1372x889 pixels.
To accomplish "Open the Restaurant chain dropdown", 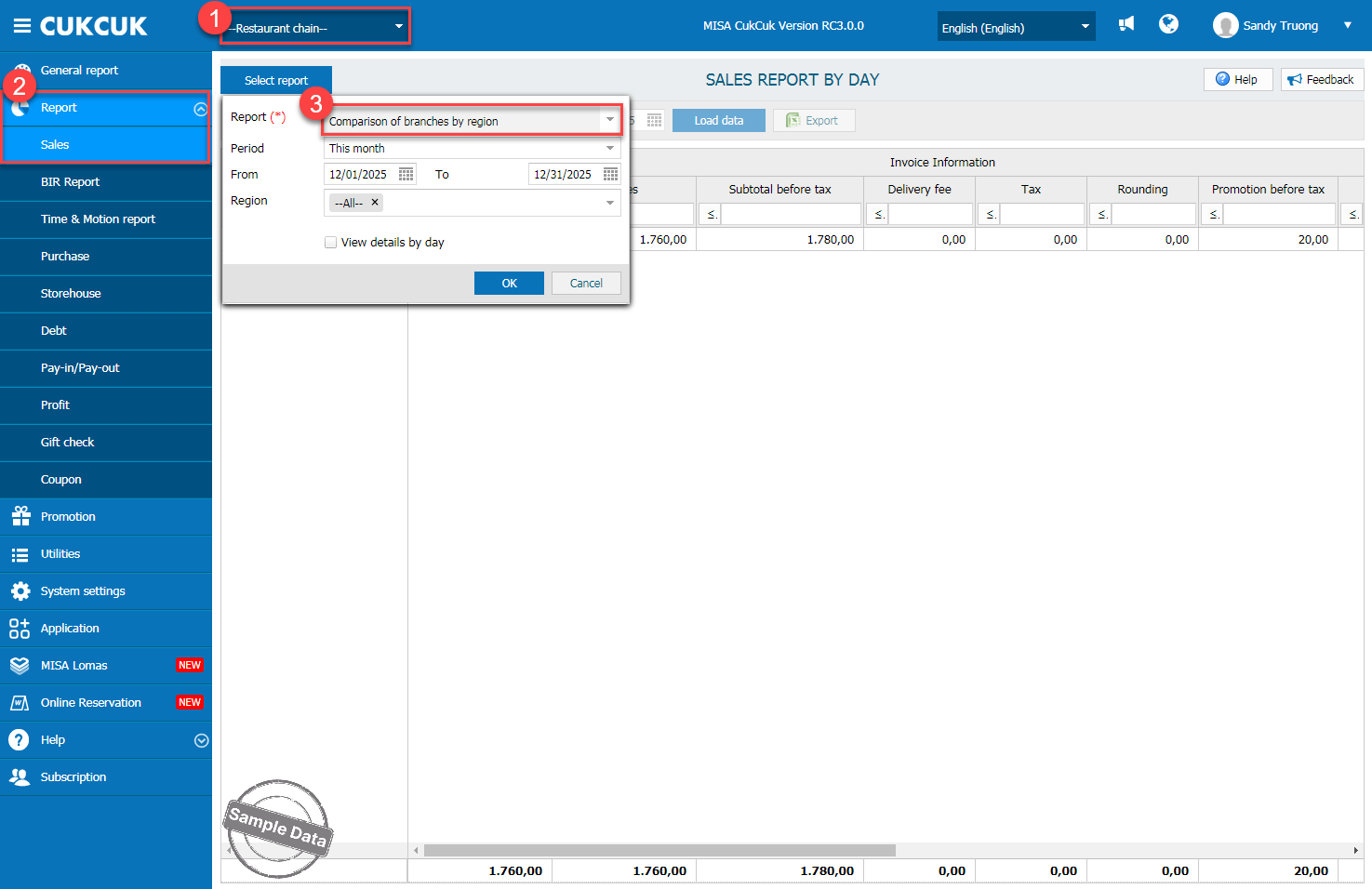I will 314,27.
